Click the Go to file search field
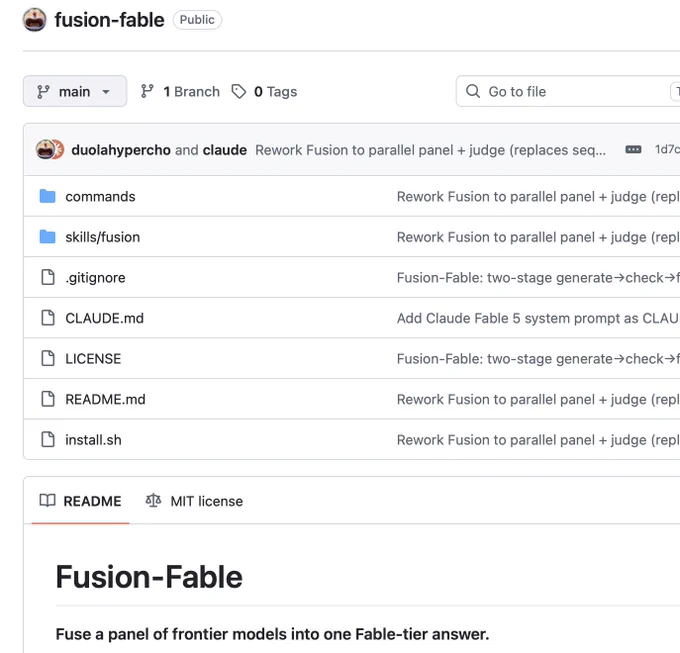This screenshot has height=653, width=680. click(x=568, y=91)
